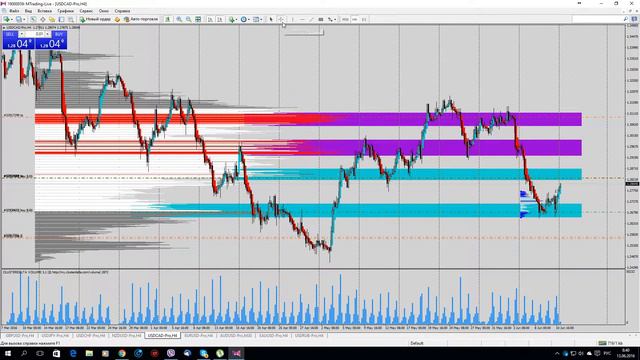
Task: Expand the new chart dropdown arrow
Action: click(12, 19)
